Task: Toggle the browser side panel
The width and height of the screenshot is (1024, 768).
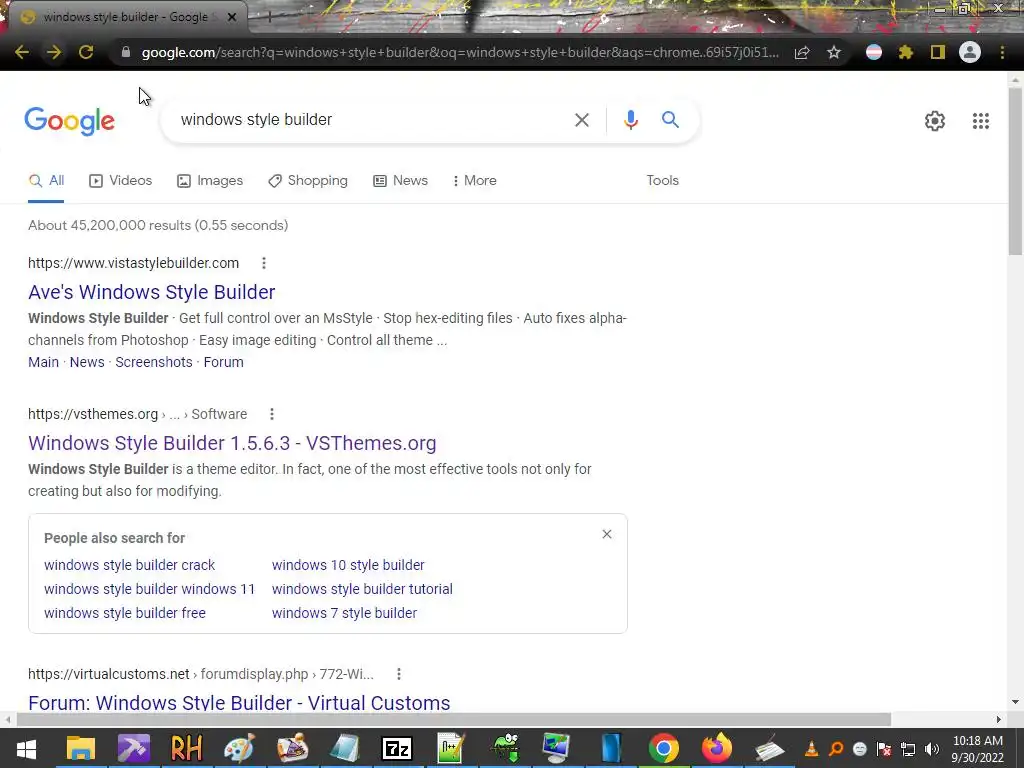Action: click(938, 52)
